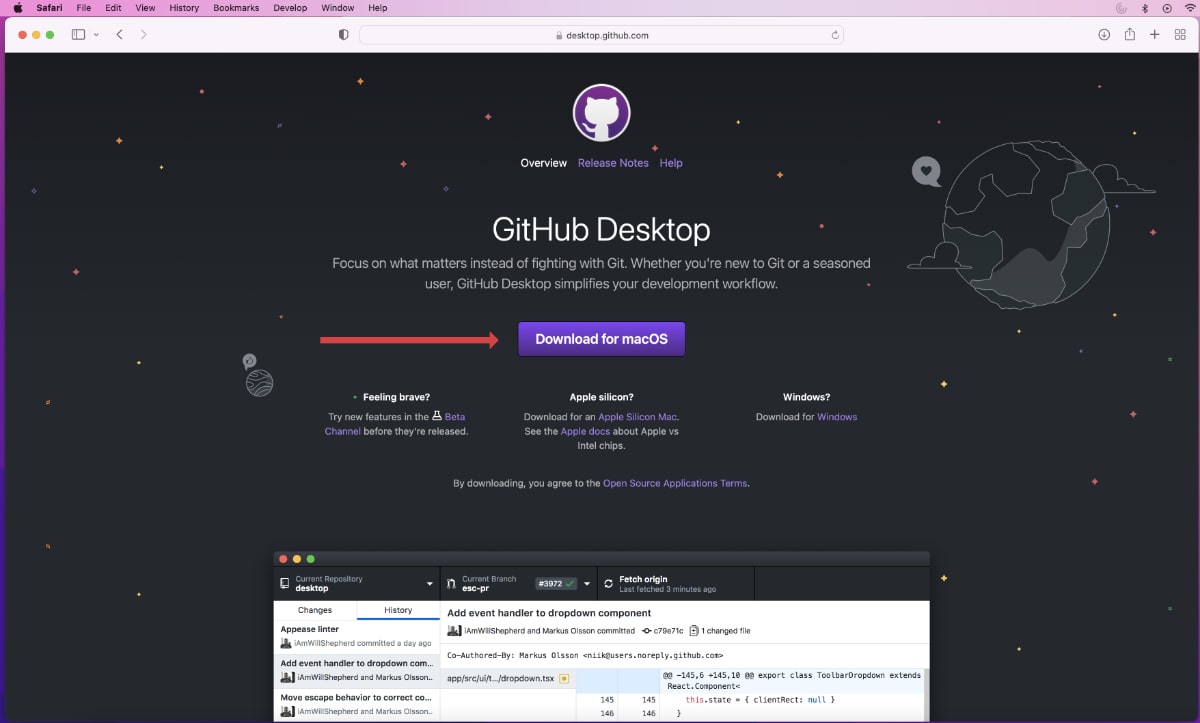This screenshot has width=1200, height=723.
Task: Open the Apple Silicon Mac link
Action: [638, 417]
